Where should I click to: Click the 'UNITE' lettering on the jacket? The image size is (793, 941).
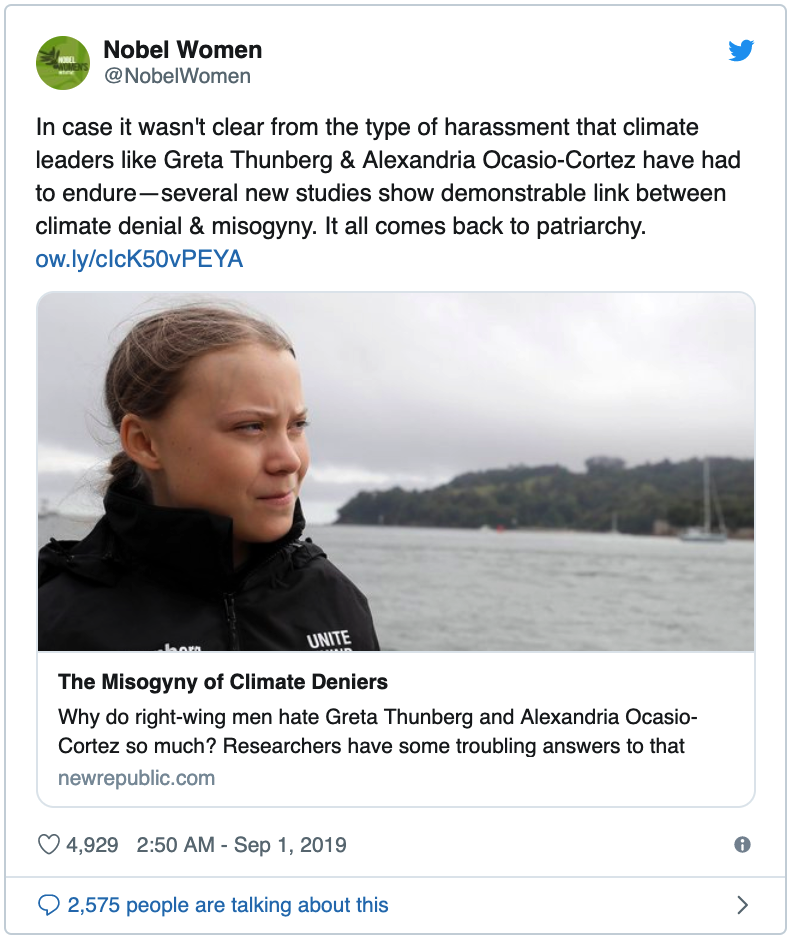tap(329, 637)
